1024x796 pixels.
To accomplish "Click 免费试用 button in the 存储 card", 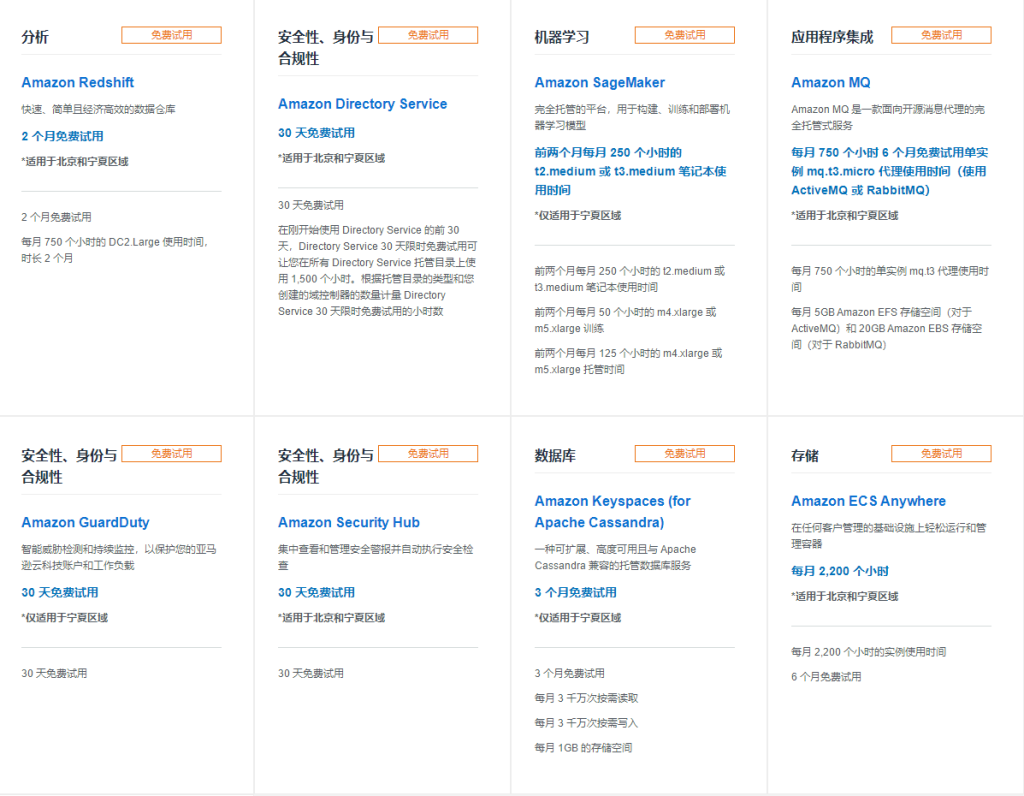I will click(941, 453).
